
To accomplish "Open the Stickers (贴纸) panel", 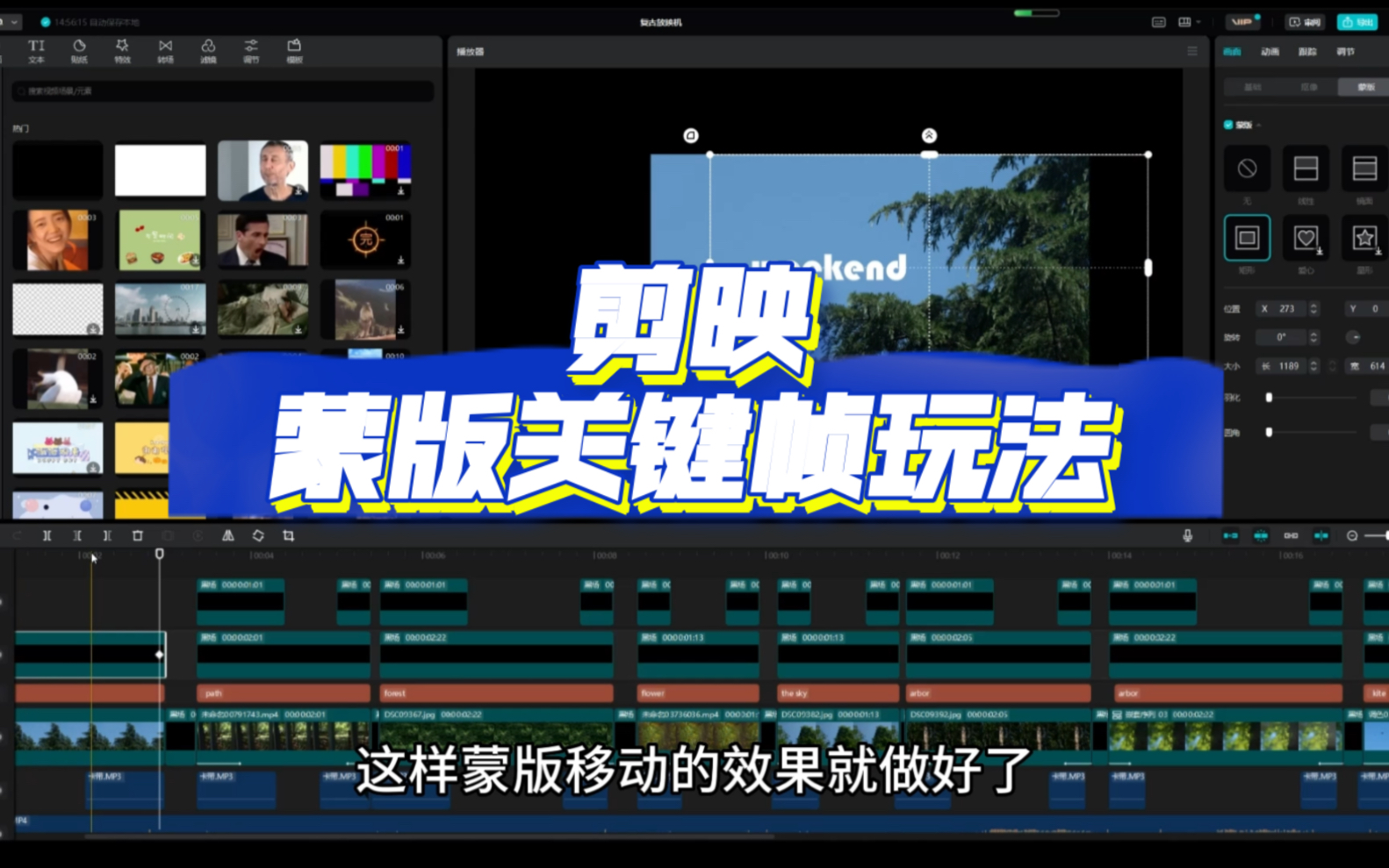I will click(79, 51).
